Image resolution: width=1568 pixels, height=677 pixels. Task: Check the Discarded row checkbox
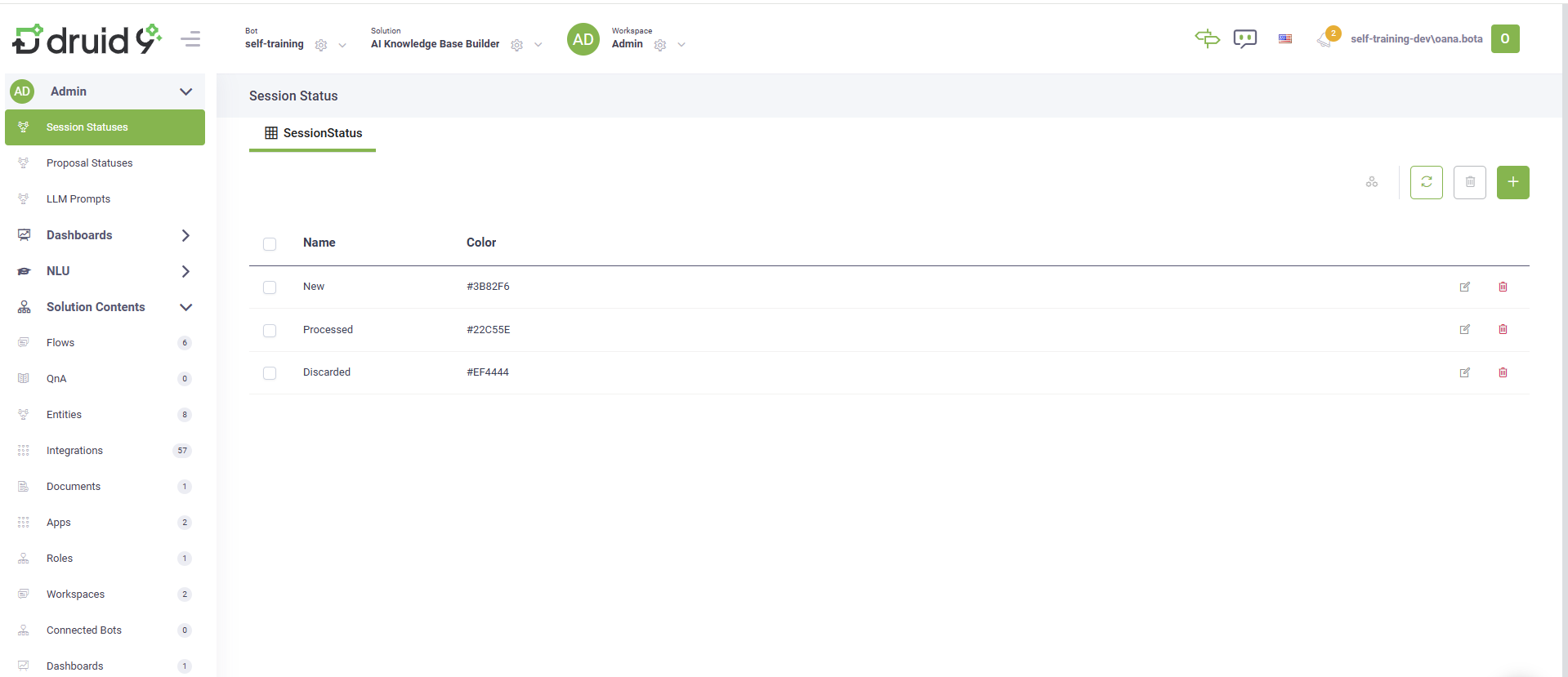tap(270, 373)
